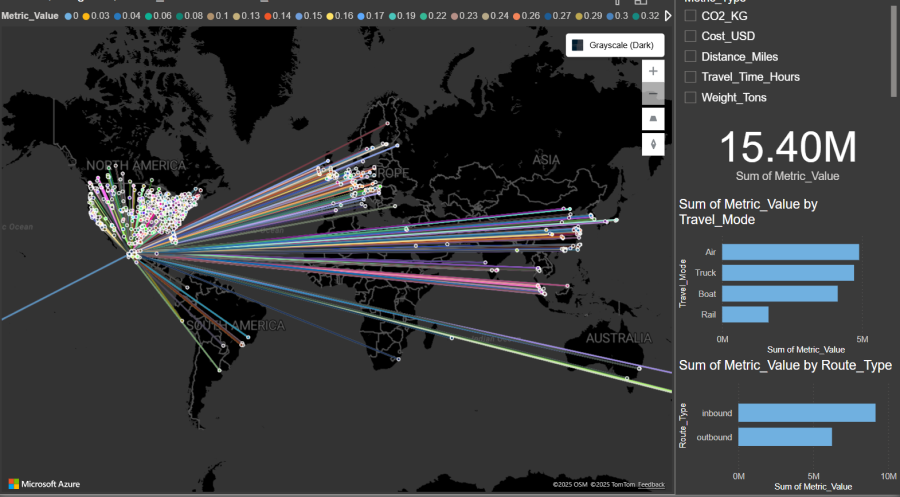This screenshot has width=900, height=497.
Task: Click the ASIA map label
Action: (546, 160)
